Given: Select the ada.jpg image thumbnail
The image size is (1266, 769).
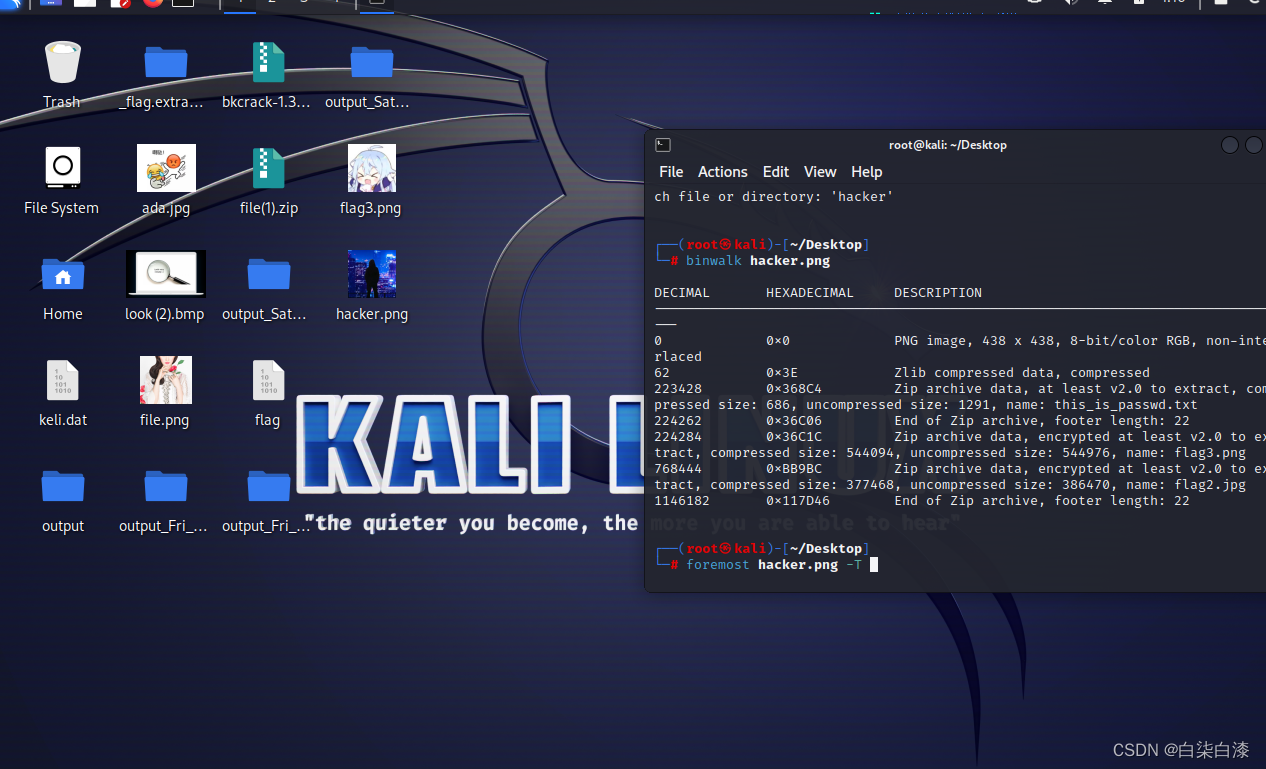Looking at the screenshot, I should (x=165, y=170).
